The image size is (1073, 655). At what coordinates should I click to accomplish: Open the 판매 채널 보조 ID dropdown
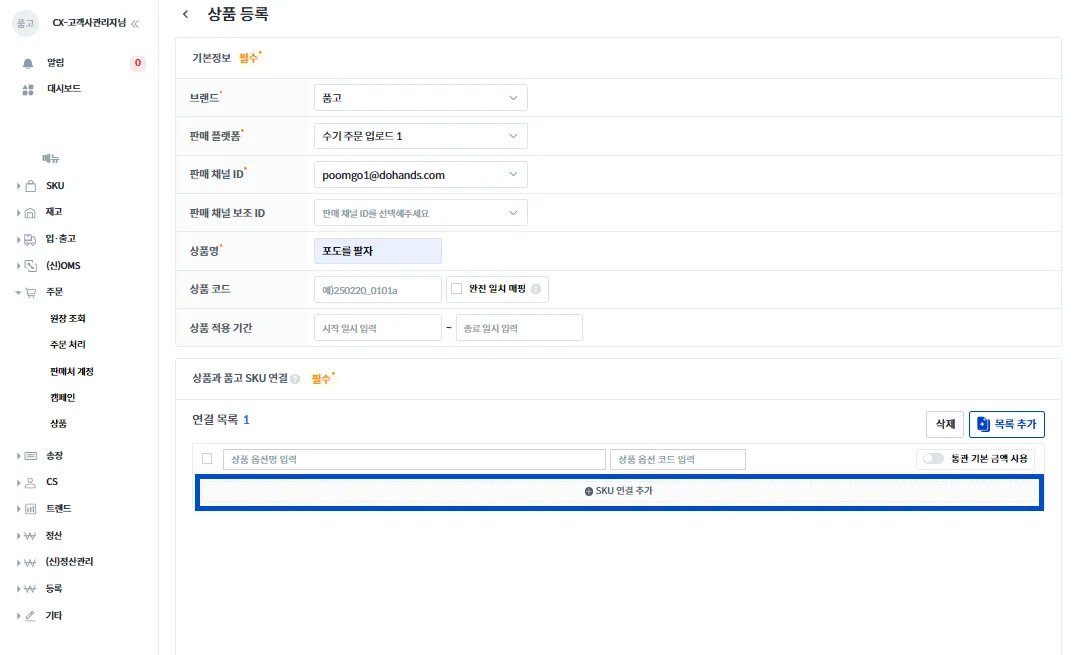pos(420,213)
